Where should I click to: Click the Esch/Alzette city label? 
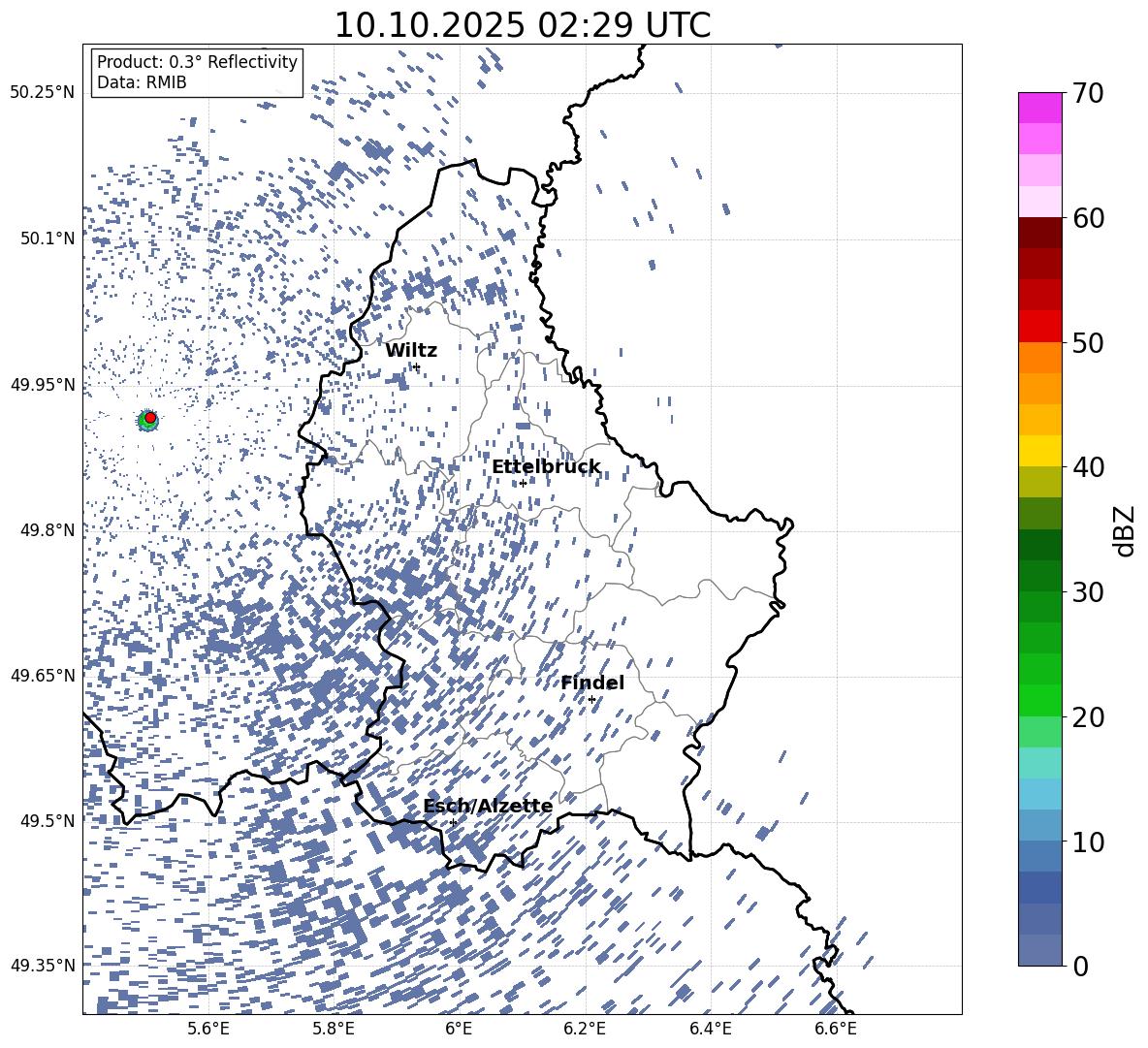[488, 807]
